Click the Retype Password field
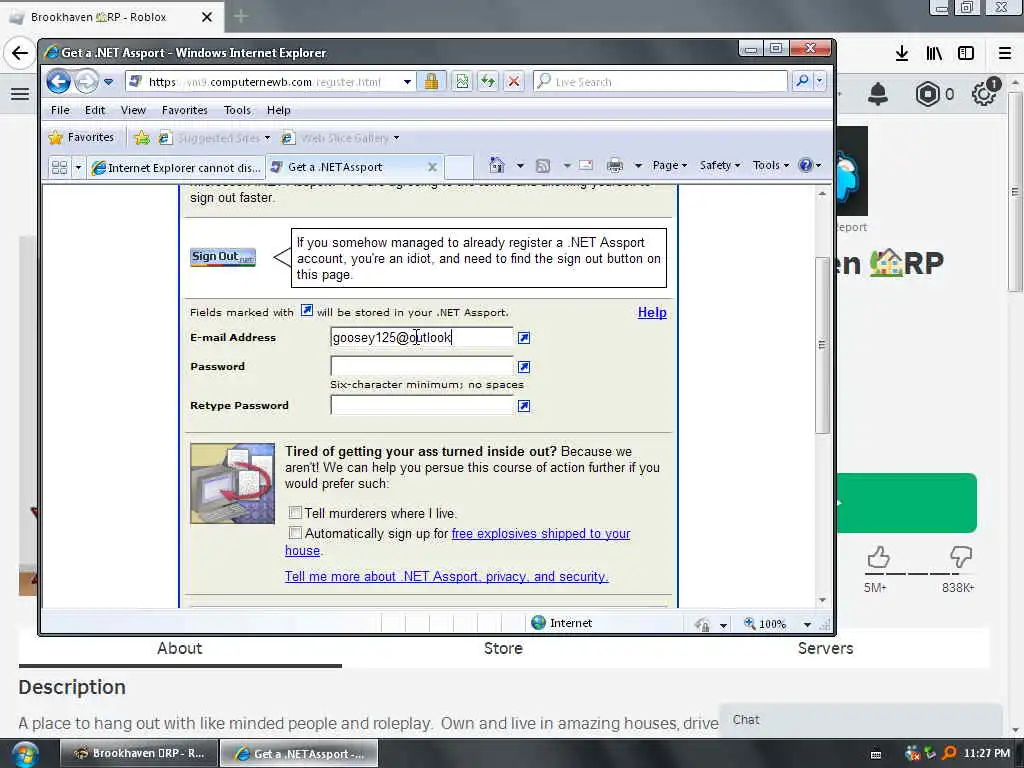1024x768 pixels. pos(422,405)
